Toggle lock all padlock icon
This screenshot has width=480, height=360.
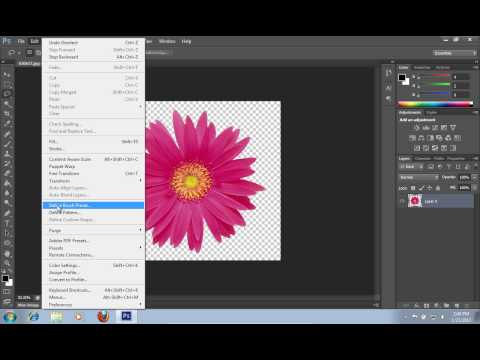point(438,188)
